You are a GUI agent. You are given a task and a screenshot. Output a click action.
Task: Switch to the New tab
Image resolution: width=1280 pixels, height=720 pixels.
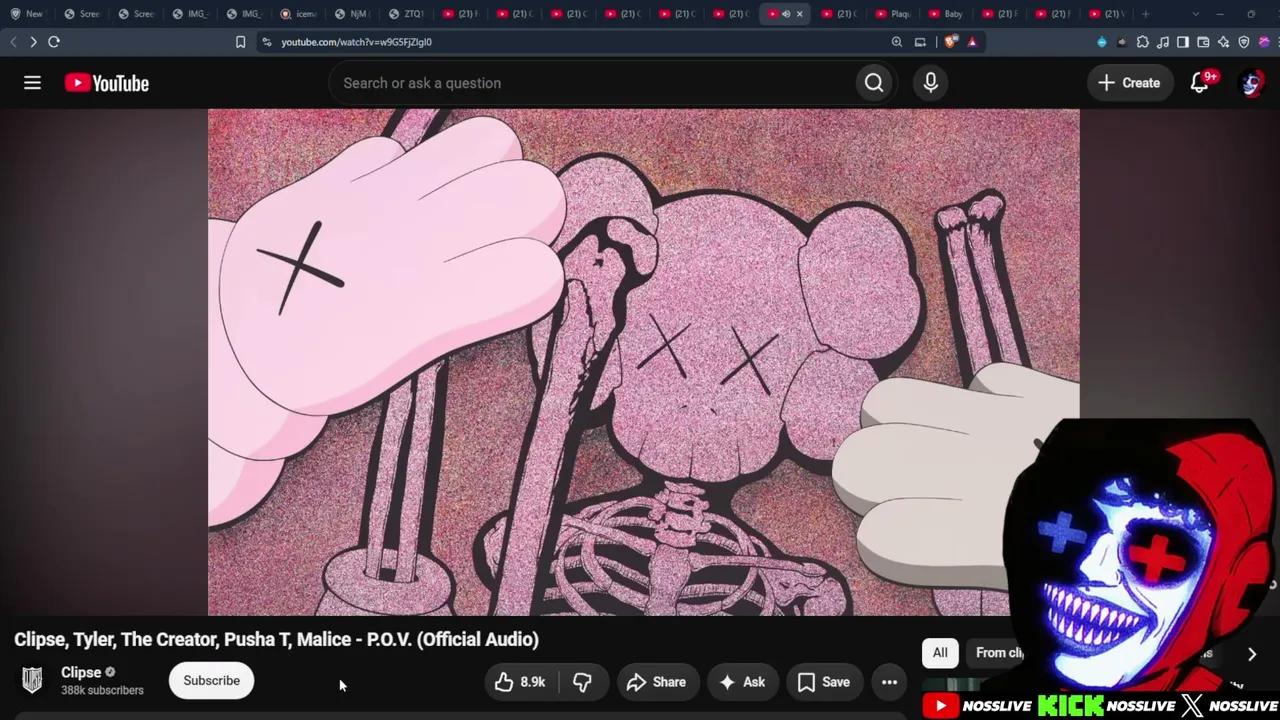pyautogui.click(x=27, y=14)
